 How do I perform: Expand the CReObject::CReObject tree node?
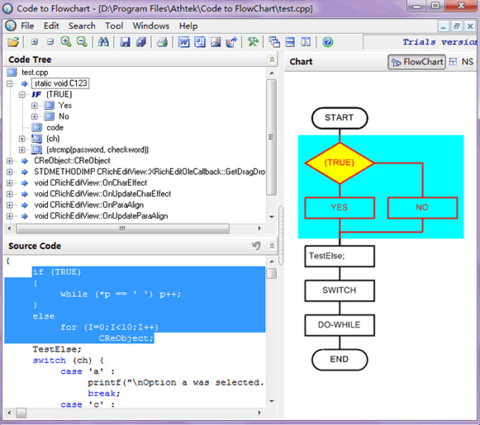(x=10, y=161)
